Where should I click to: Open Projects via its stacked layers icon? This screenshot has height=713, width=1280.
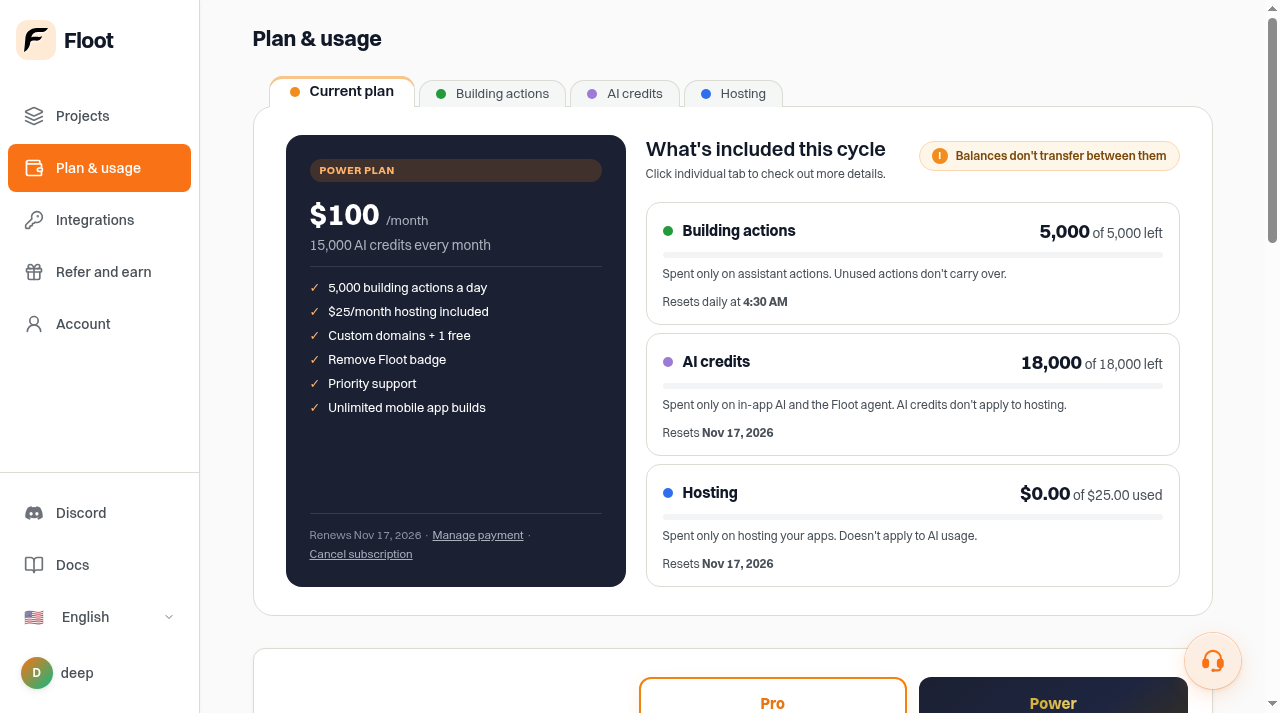point(34,116)
